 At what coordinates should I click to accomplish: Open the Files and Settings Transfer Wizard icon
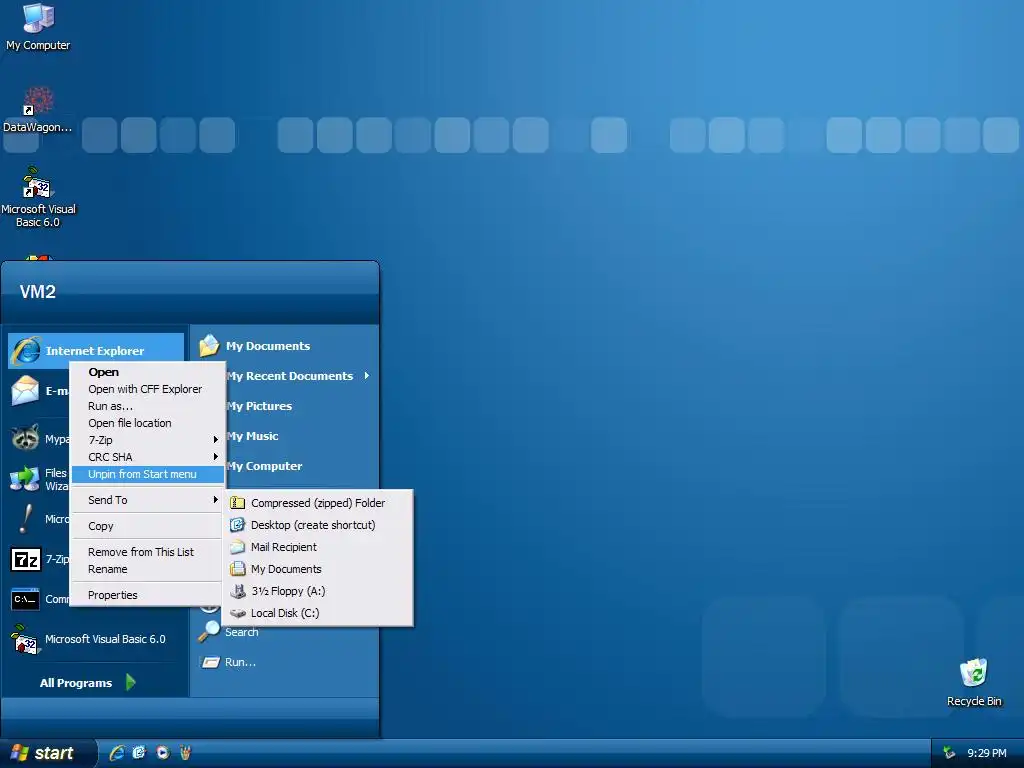click(25, 479)
